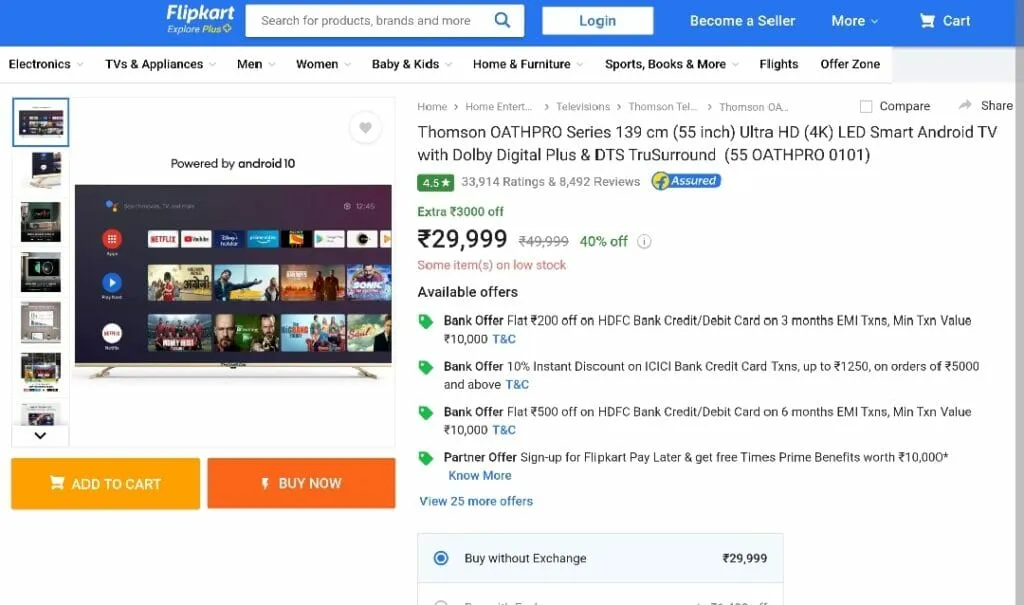
Task: Select Buy without Exchange radio button
Action: coord(441,558)
